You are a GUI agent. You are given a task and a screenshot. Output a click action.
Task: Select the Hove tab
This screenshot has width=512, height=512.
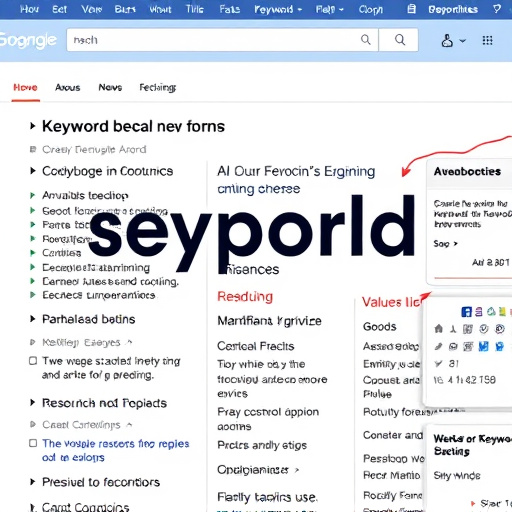coord(25,87)
